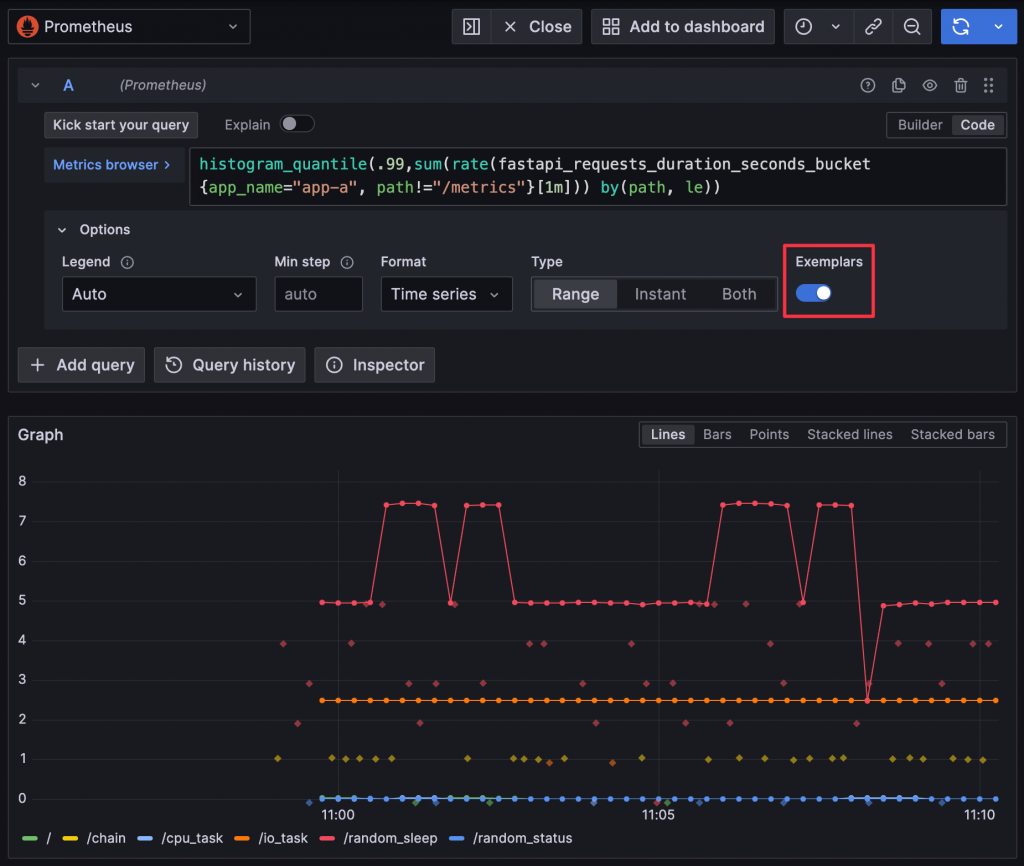Expand the time picker dropdown chevron

pyautogui.click(x=836, y=27)
